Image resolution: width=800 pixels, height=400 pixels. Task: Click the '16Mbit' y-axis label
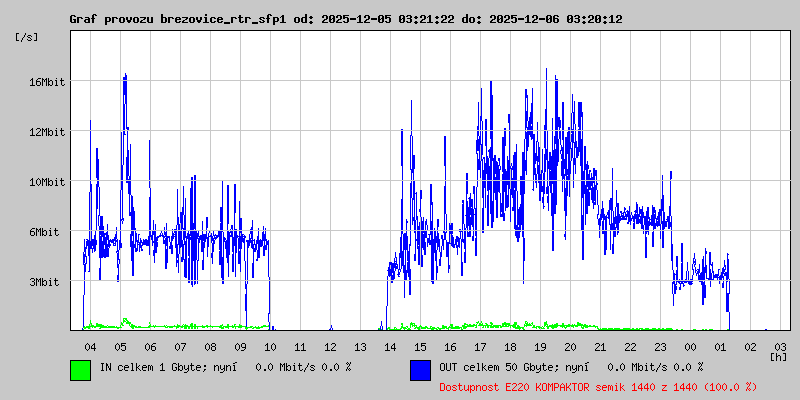coord(47,82)
